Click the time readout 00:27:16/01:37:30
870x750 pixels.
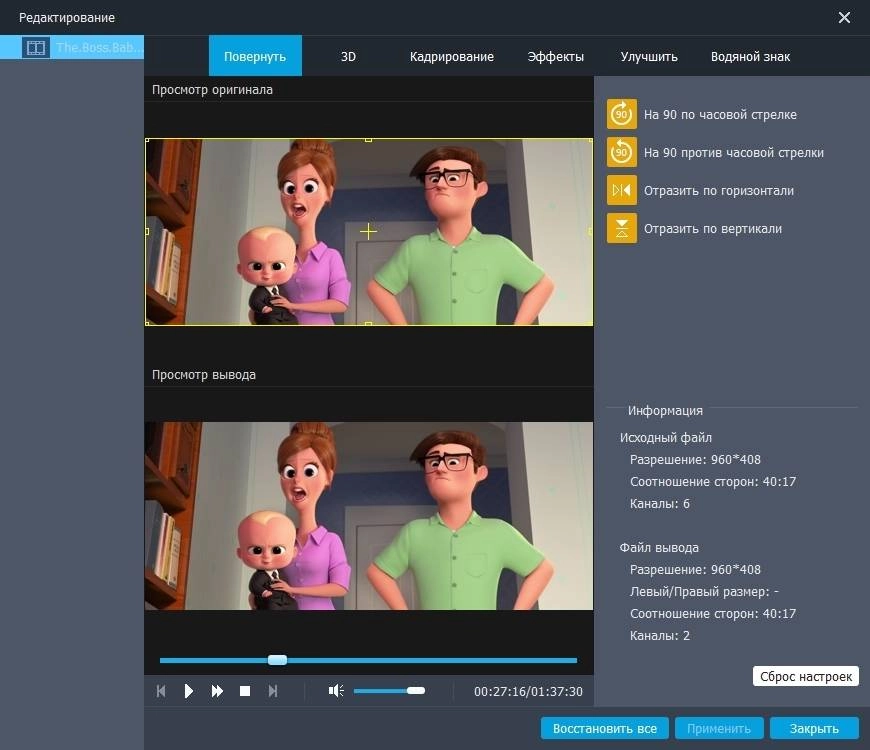click(x=528, y=691)
